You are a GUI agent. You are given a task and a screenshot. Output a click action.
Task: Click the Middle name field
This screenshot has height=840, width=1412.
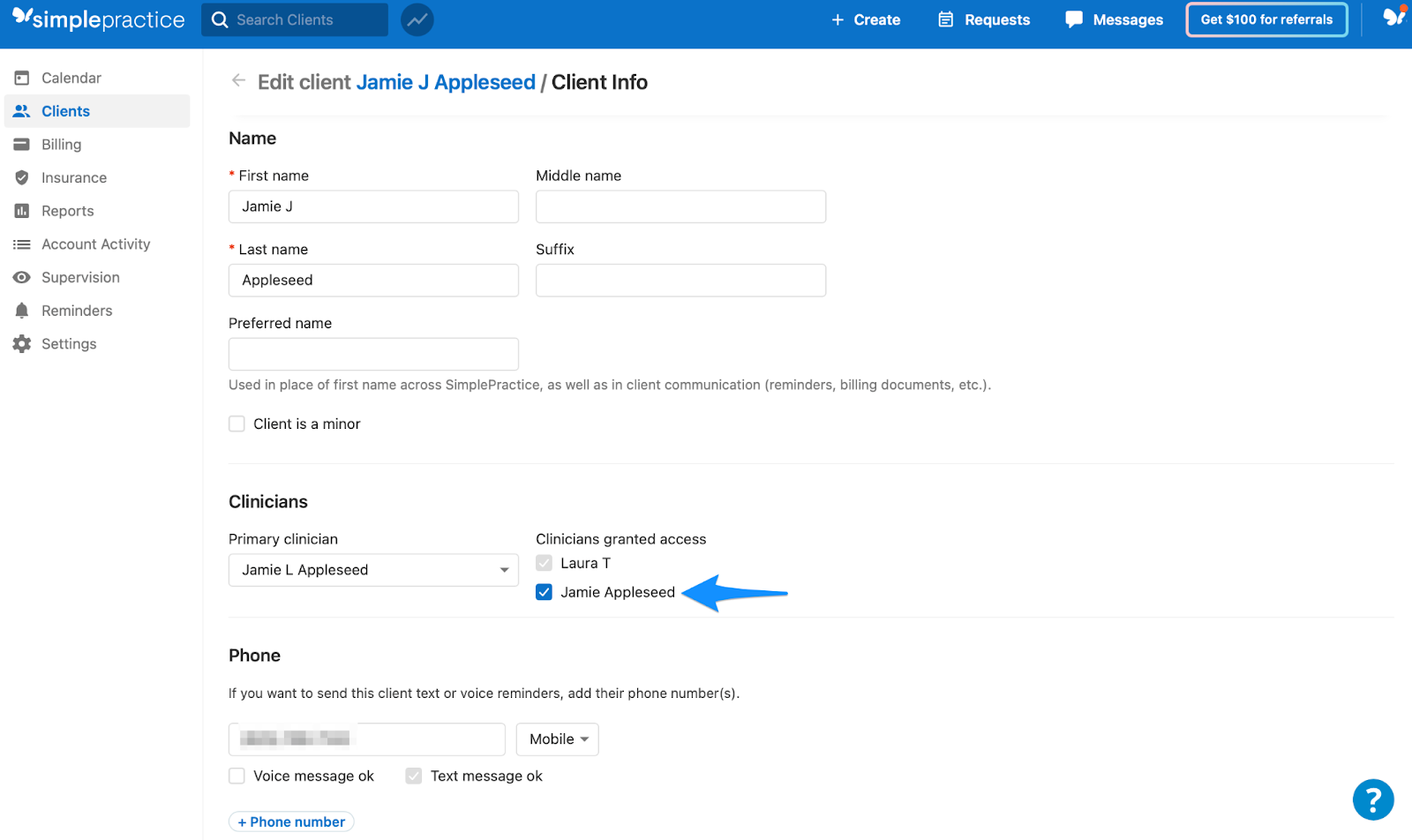(x=680, y=206)
